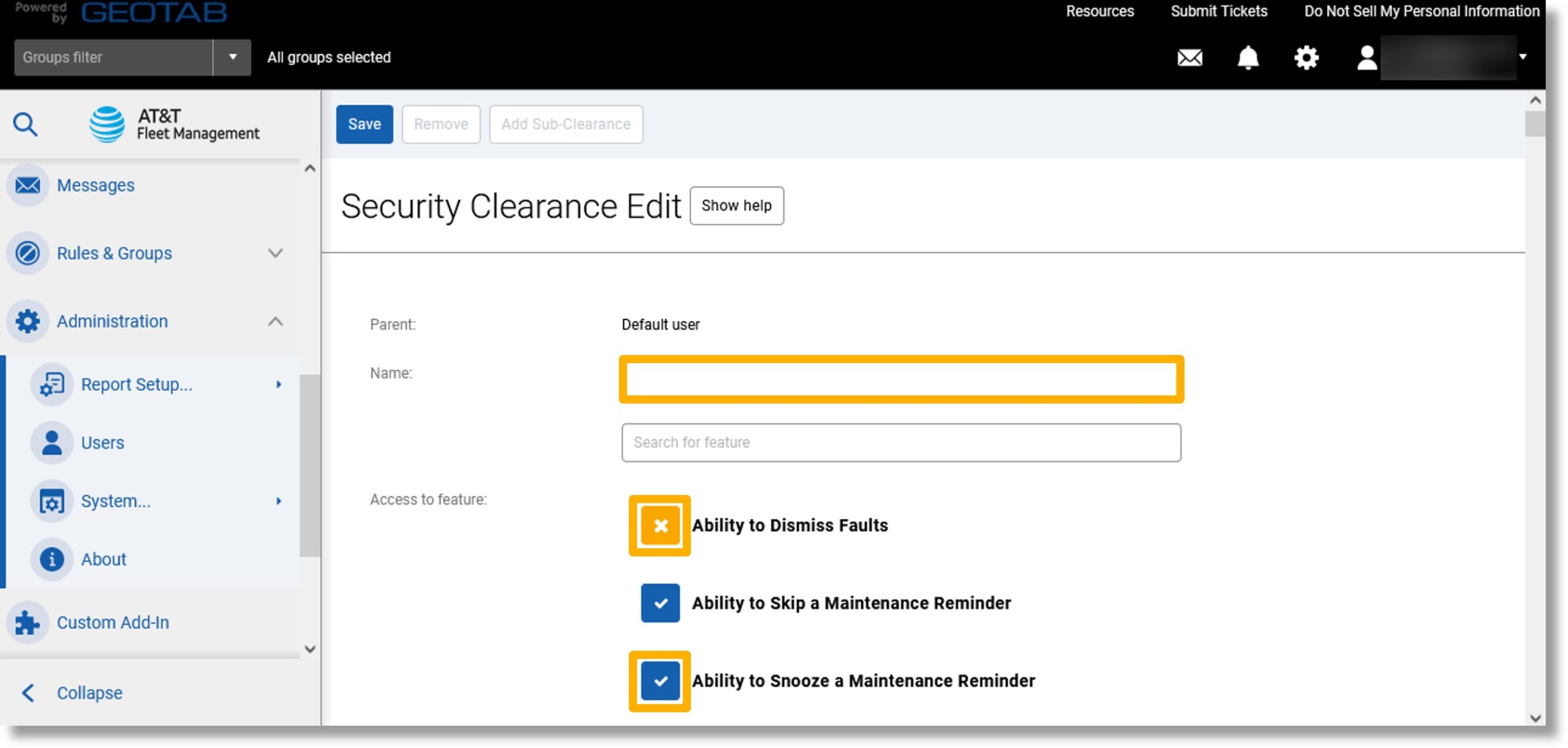This screenshot has height=748, width=1568.
Task: Click the Geotab logo in header
Action: pos(154,12)
